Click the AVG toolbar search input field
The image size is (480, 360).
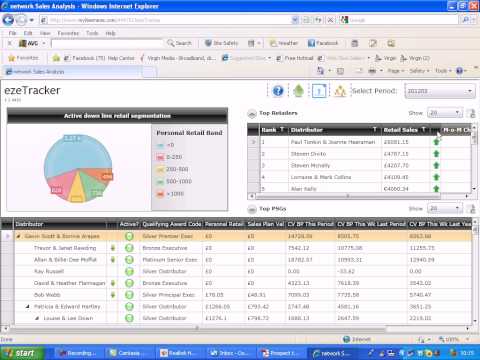pos(106,43)
